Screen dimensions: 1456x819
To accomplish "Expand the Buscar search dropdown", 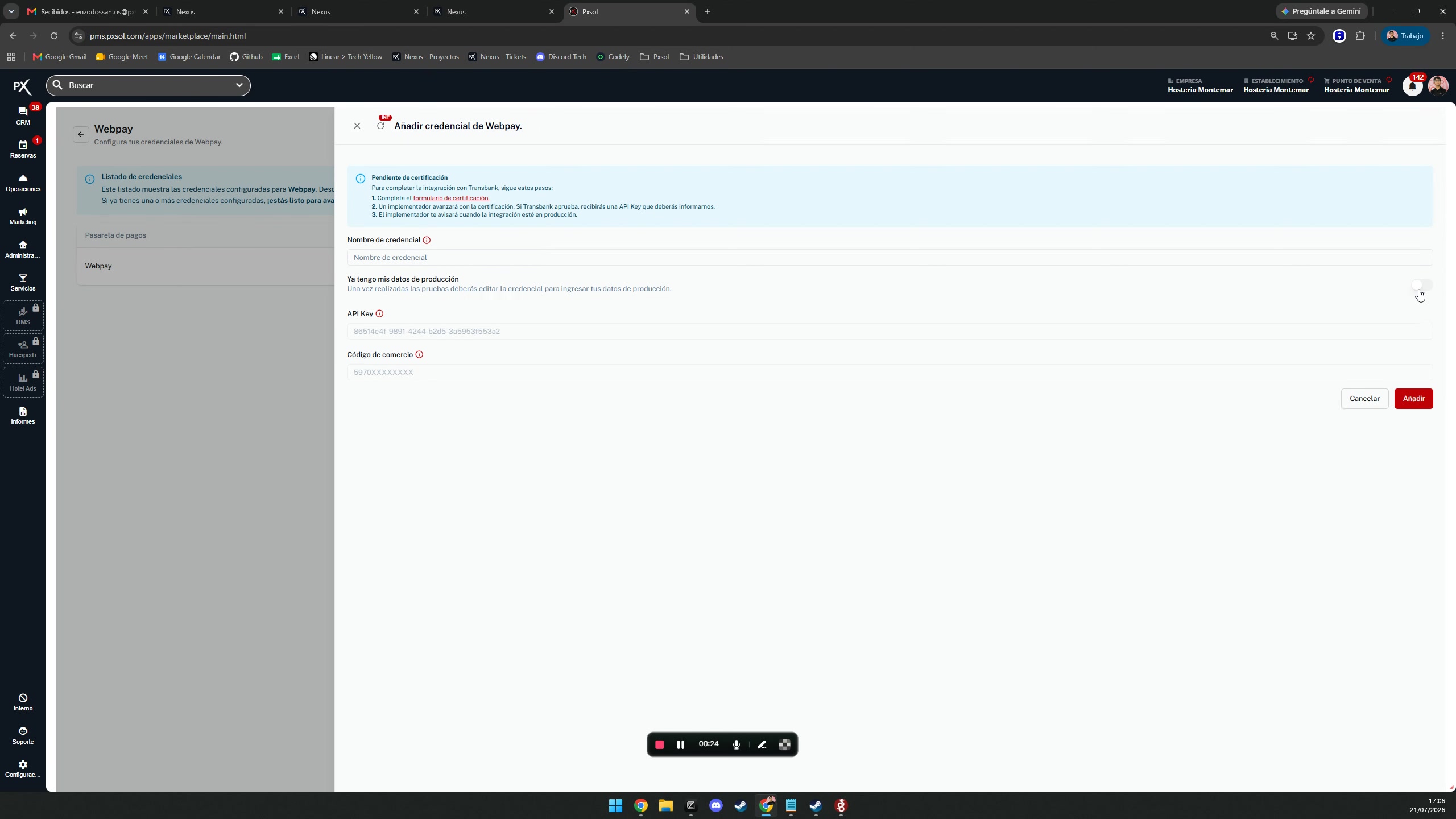I will (239, 85).
